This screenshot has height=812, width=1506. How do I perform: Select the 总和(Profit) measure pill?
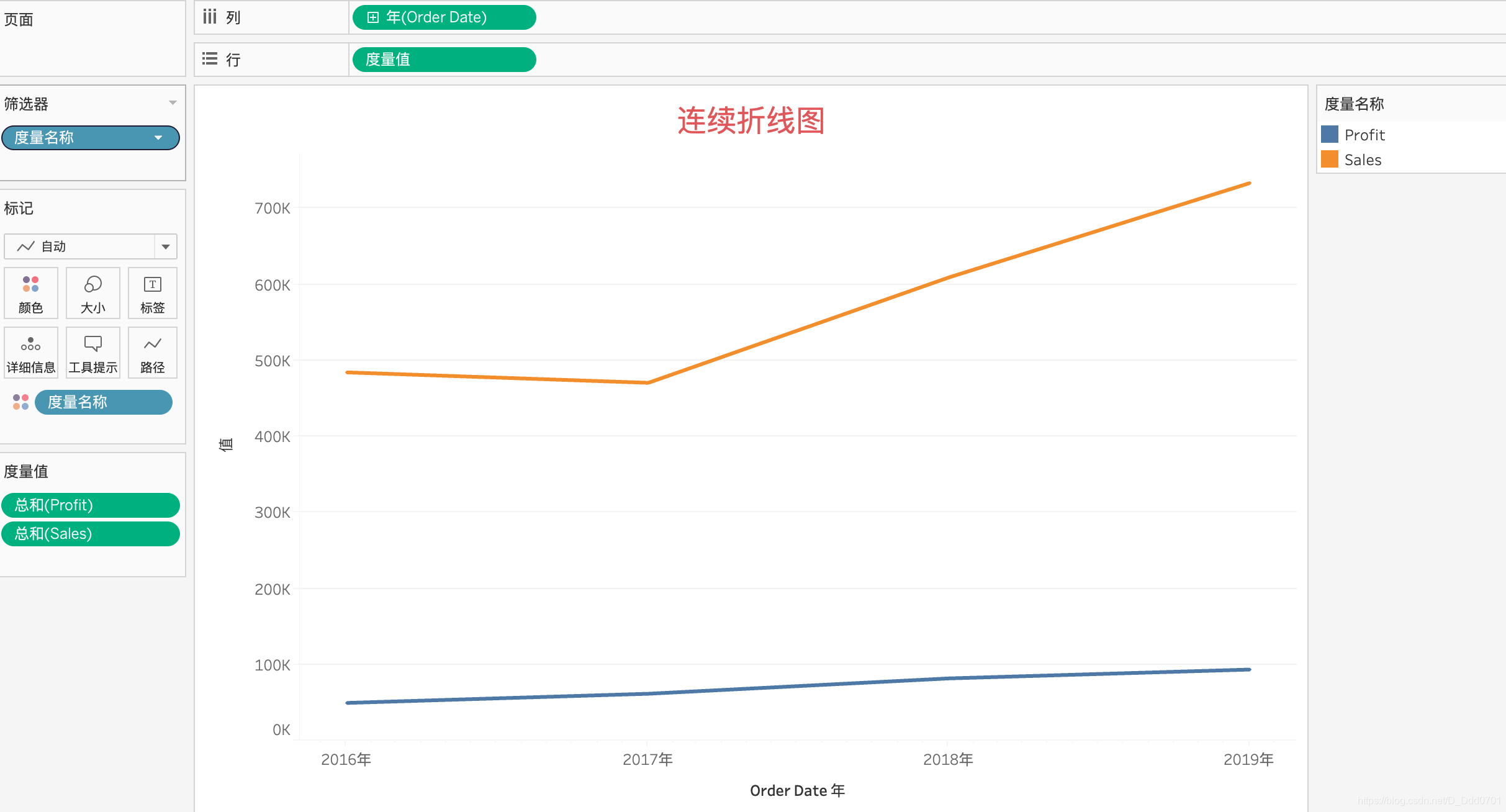click(91, 505)
